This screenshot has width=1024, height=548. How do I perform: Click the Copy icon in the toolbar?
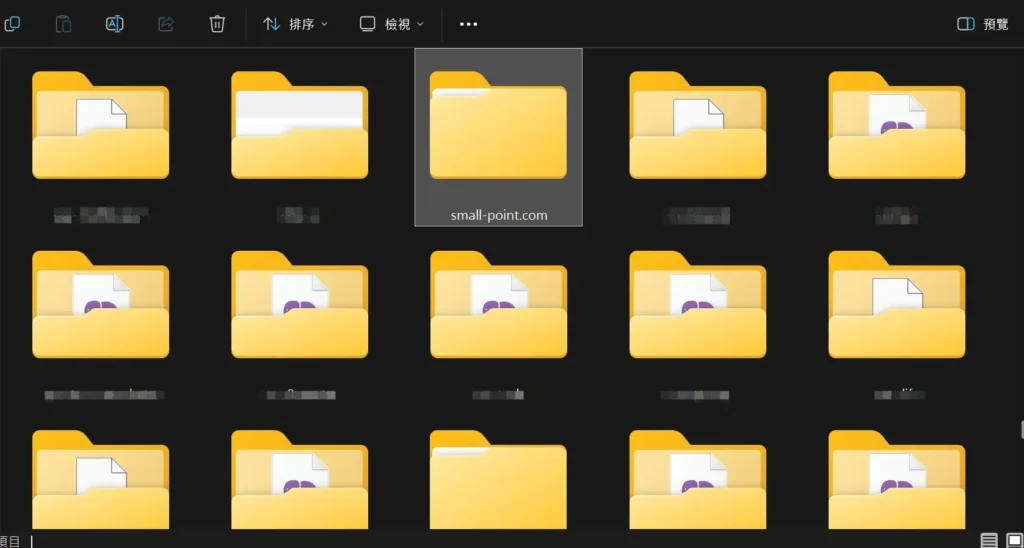pyautogui.click(x=12, y=24)
